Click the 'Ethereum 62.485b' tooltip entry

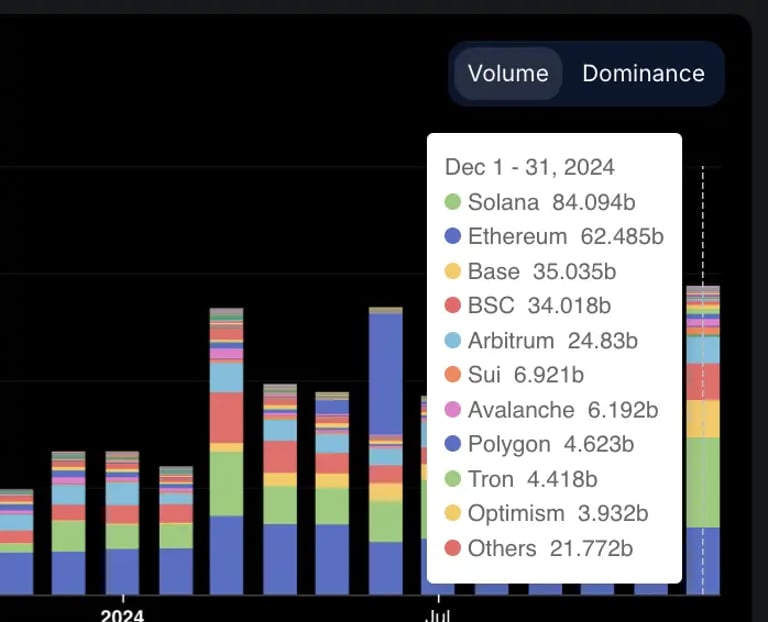click(x=554, y=236)
